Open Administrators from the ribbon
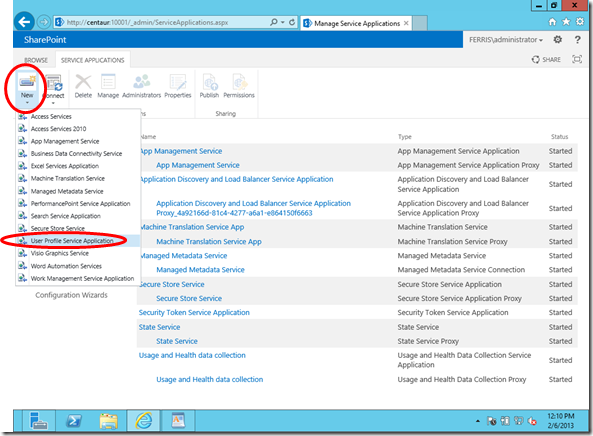 (141, 86)
